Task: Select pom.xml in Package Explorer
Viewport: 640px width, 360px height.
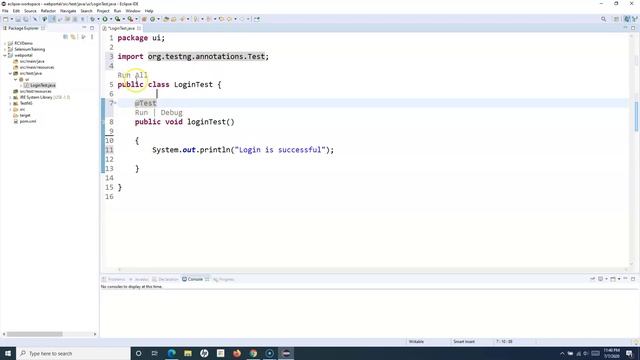Action: (24, 121)
